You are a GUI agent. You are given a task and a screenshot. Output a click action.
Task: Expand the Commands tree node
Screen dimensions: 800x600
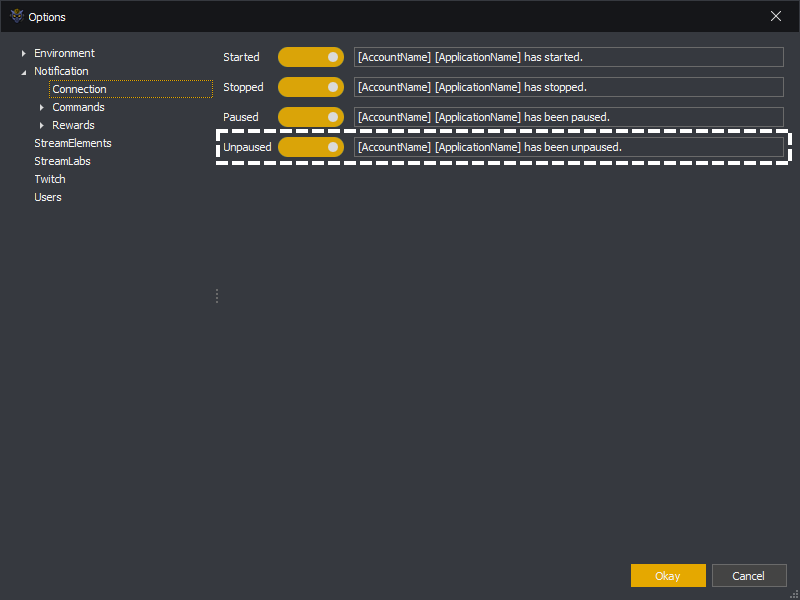click(x=42, y=107)
